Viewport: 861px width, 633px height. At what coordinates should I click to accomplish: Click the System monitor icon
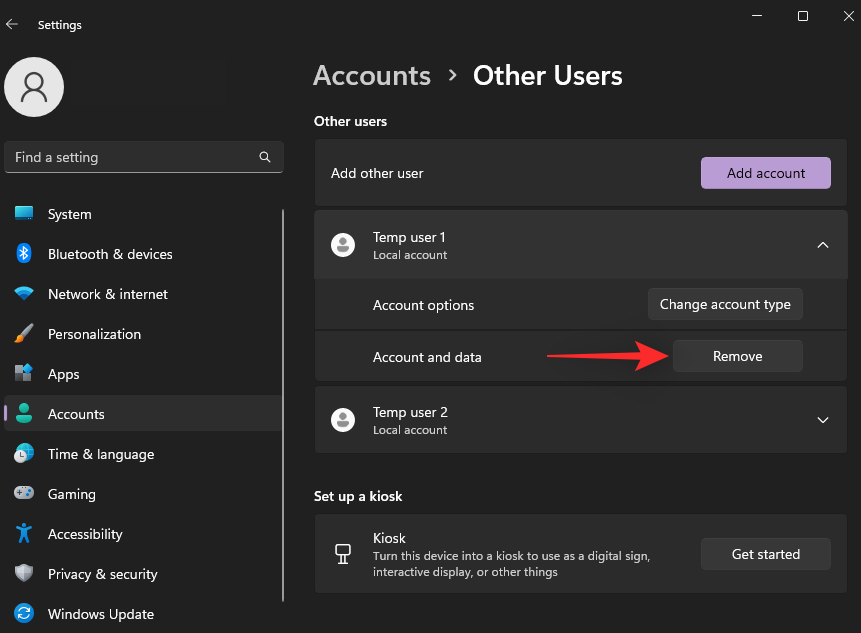[x=24, y=214]
